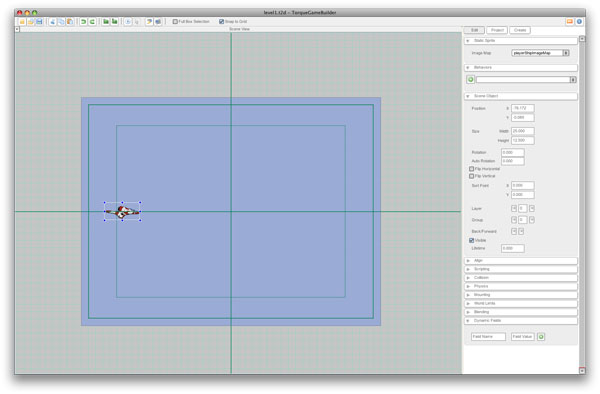Click the Open folder toolbar icon
The image size is (600, 394).
pyautogui.click(x=31, y=21)
